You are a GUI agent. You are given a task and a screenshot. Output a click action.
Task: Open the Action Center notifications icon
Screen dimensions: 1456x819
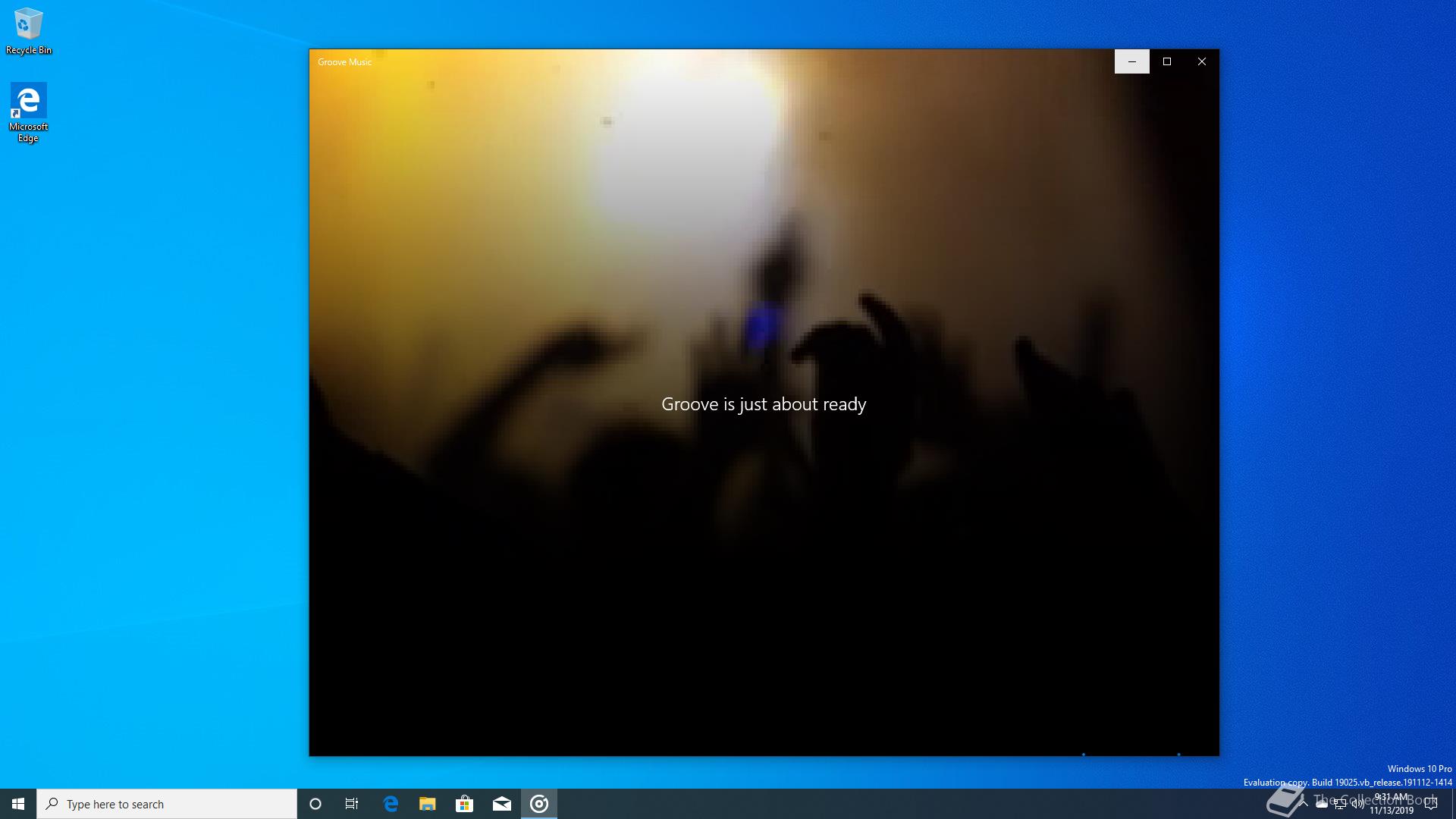tap(1431, 804)
